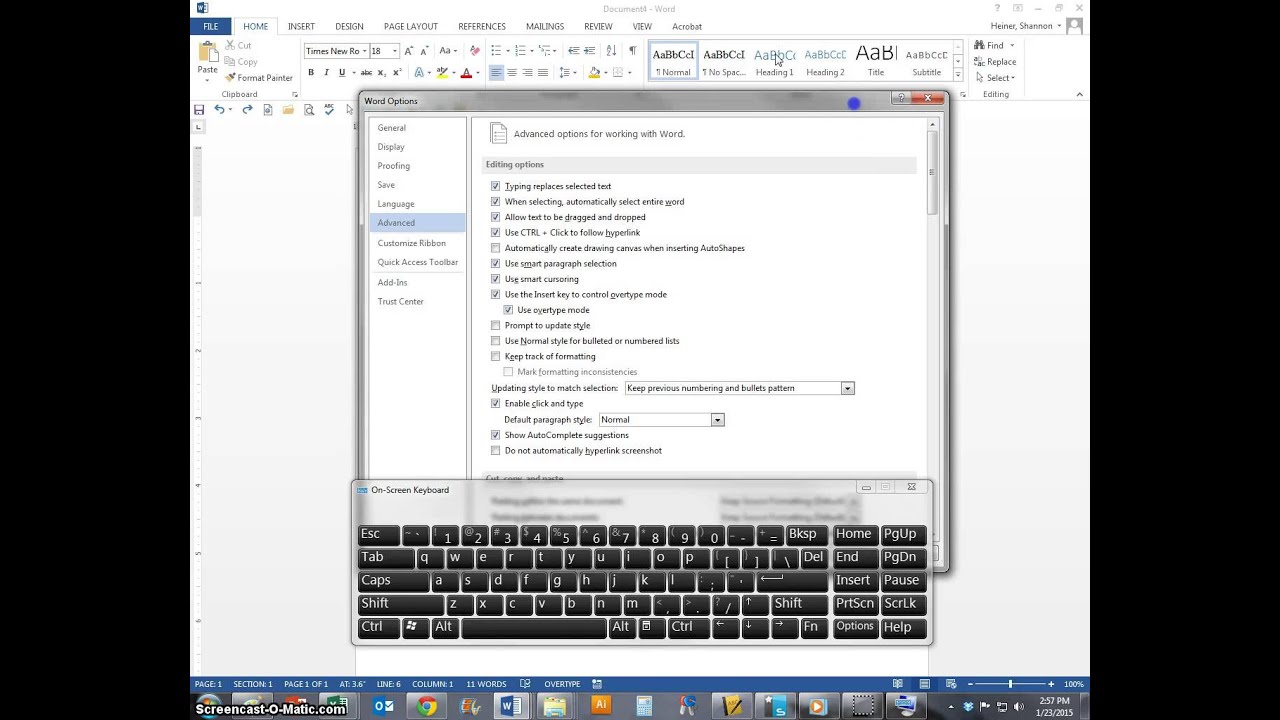Open Outlook from the taskbar
1280x720 pixels.
pyautogui.click(x=383, y=706)
